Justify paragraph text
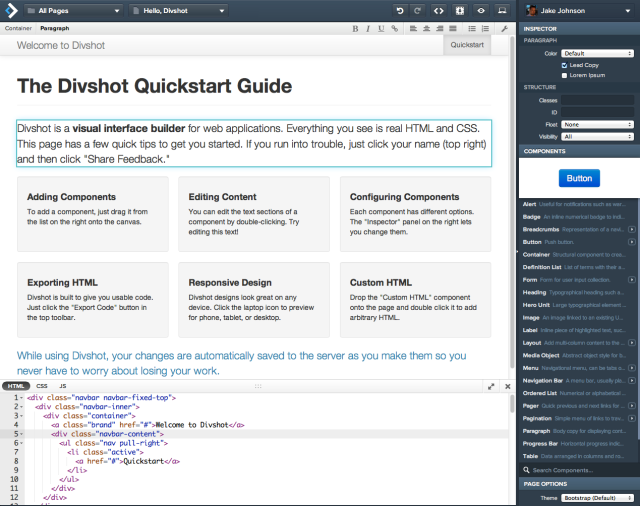 point(453,29)
